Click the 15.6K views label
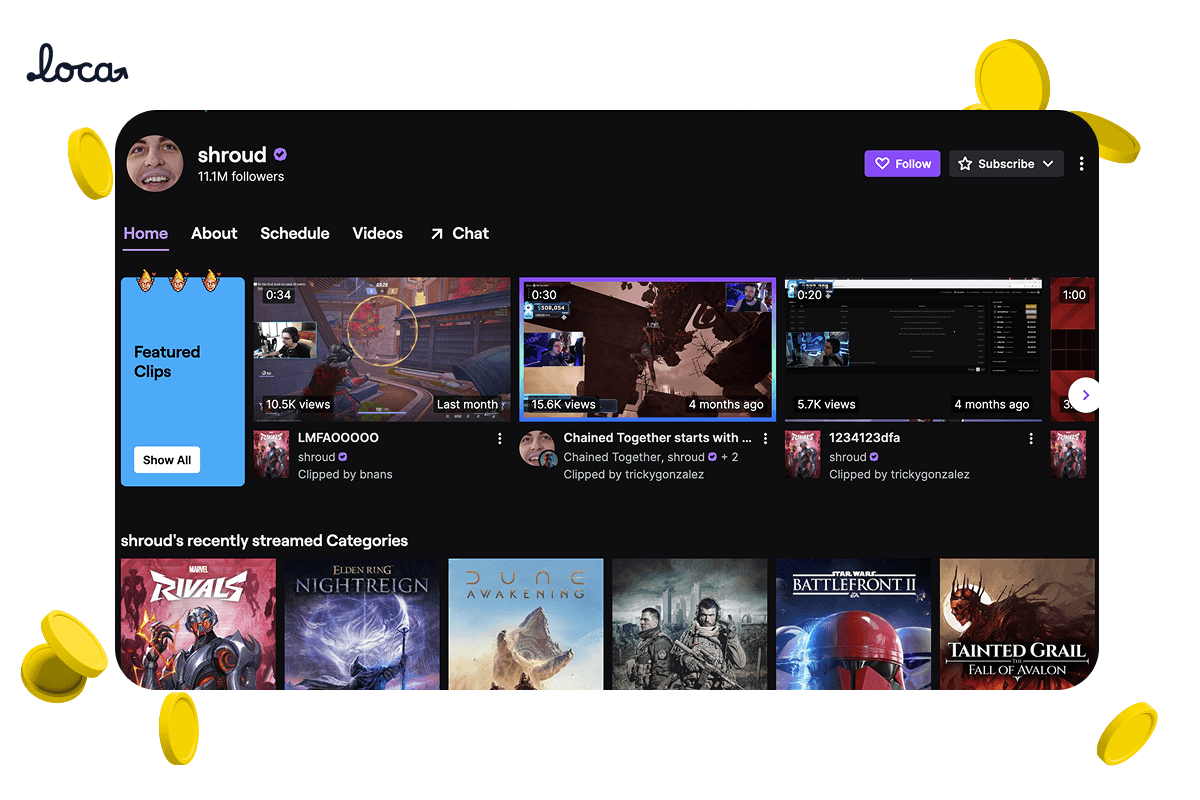1200x800 pixels. (x=564, y=405)
